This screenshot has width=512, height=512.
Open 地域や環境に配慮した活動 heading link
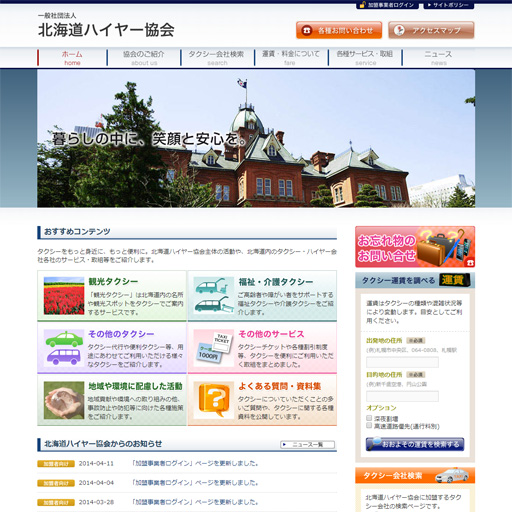point(135,386)
